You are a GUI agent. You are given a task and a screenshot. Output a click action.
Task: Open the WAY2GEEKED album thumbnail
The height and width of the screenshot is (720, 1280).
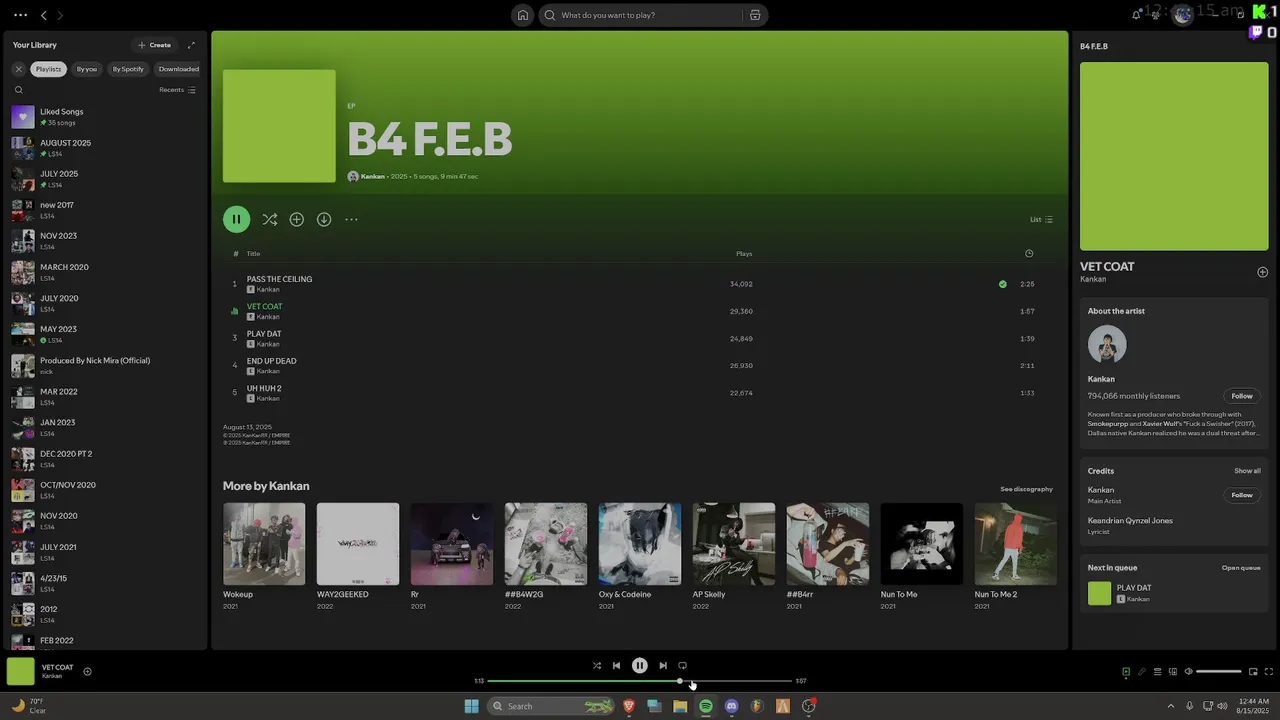[x=358, y=544]
